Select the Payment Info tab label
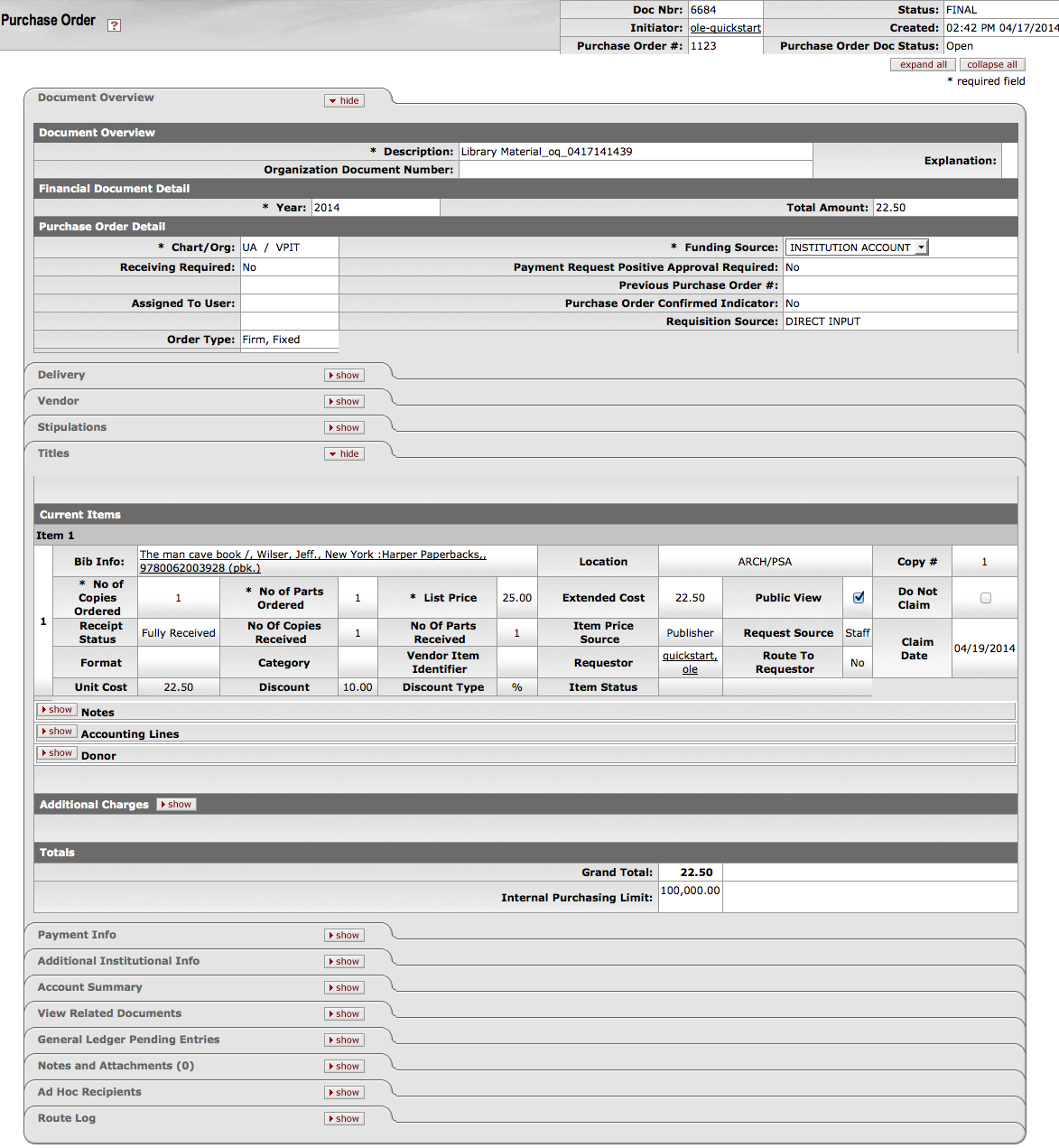Image resolution: width=1059 pixels, height=1148 pixels. (x=77, y=935)
